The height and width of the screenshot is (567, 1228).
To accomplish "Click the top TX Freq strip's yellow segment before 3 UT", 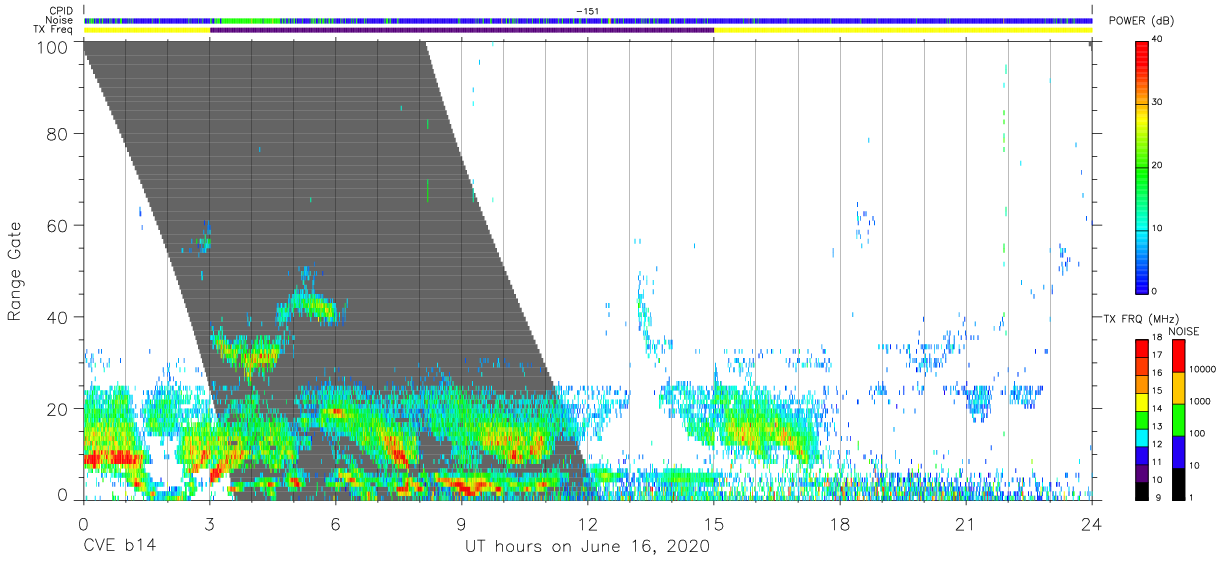I will point(147,30).
